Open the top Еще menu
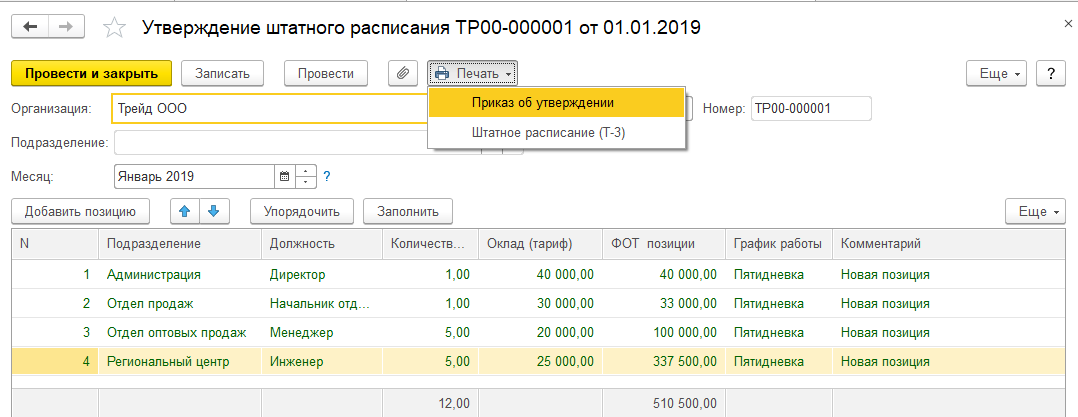 click(x=996, y=73)
